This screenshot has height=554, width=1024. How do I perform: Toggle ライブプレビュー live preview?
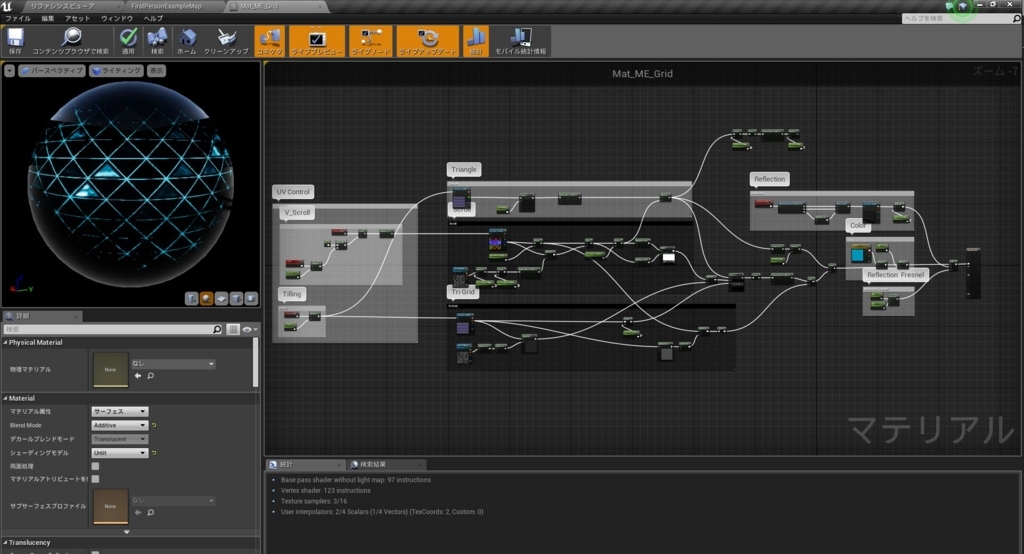click(x=317, y=41)
